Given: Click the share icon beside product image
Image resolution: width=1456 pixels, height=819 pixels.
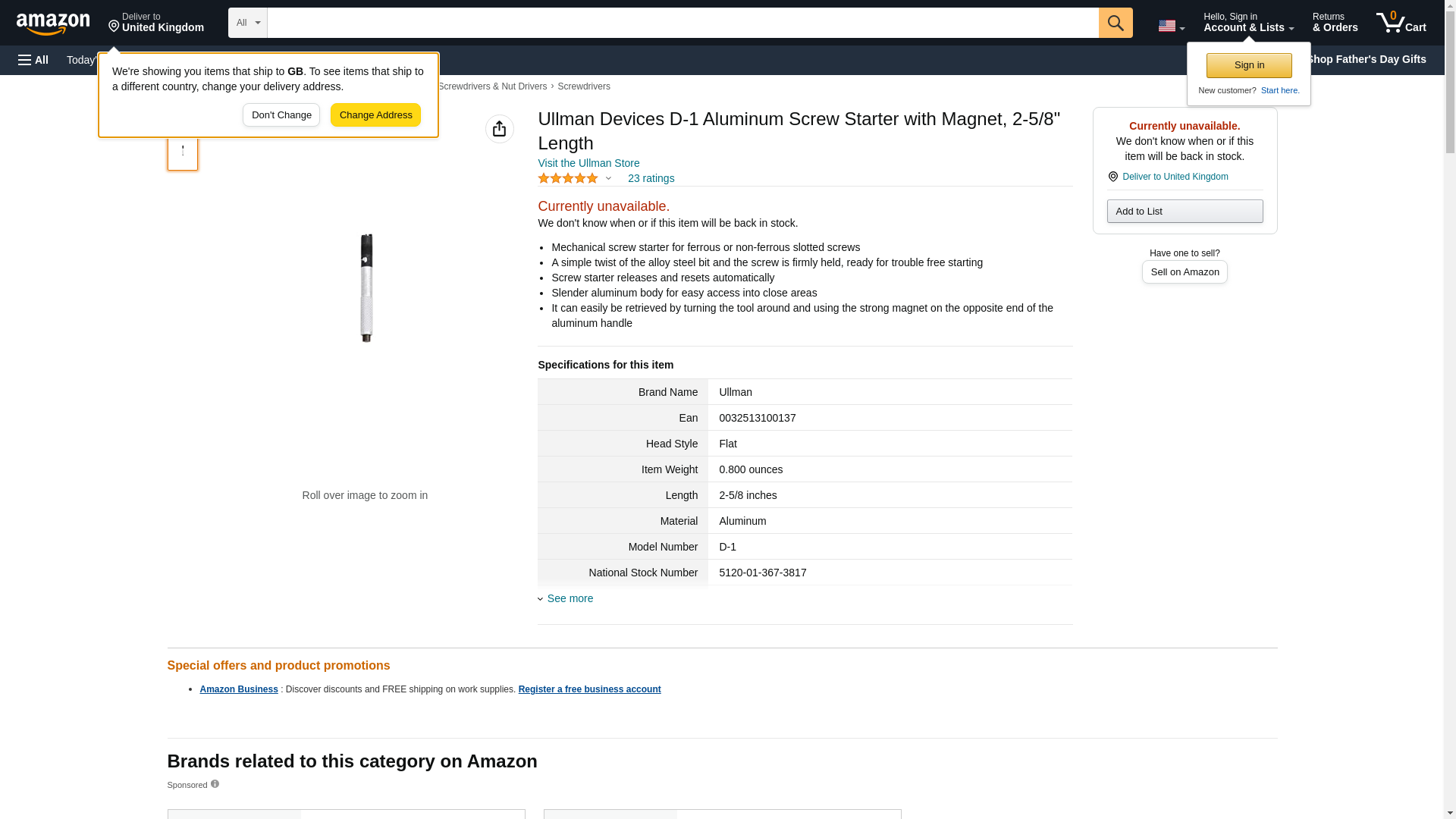Looking at the screenshot, I should 499,129.
